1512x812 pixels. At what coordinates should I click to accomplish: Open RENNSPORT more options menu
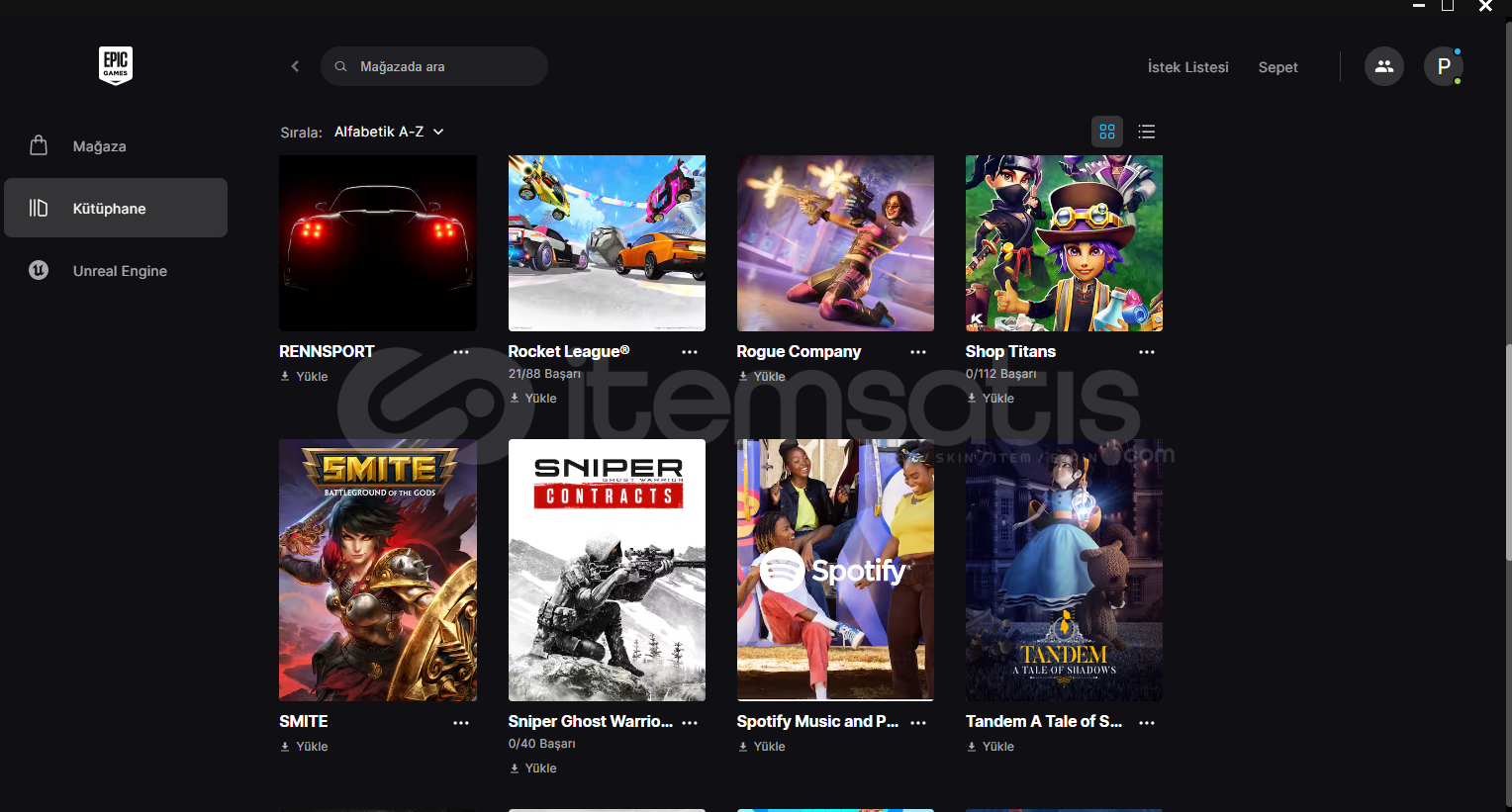[x=461, y=352]
